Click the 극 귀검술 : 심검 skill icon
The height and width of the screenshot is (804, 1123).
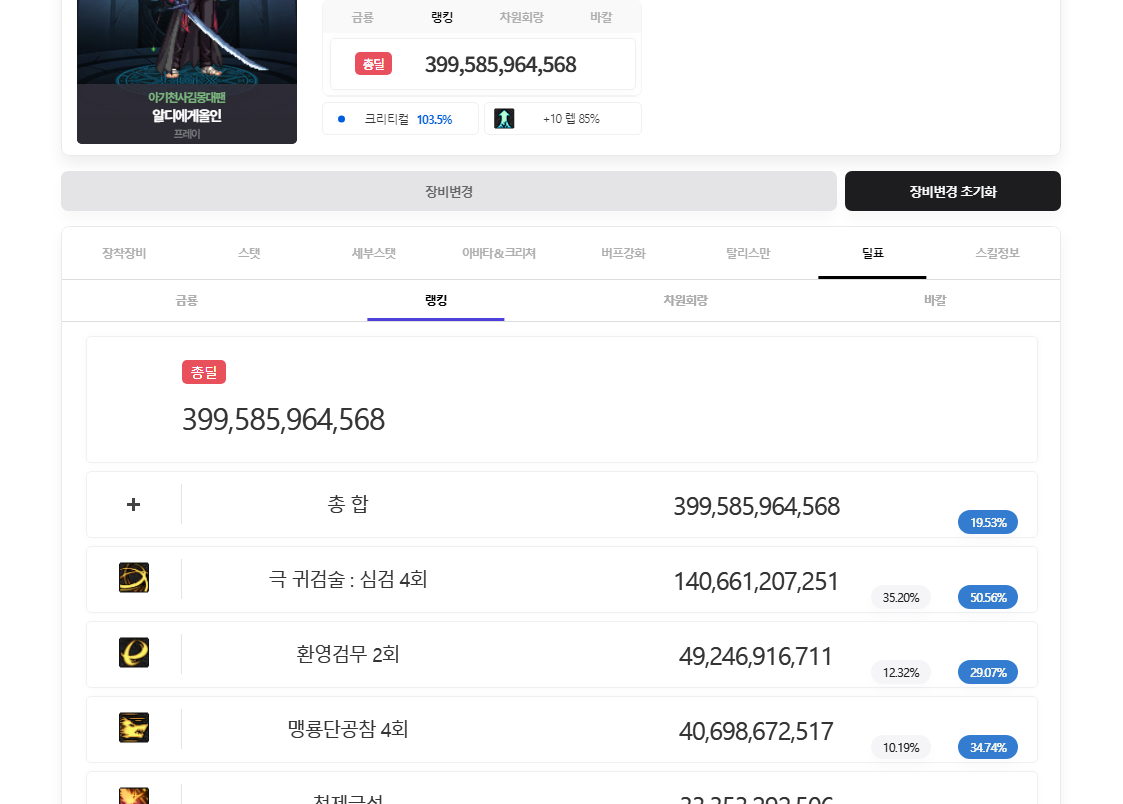coord(134,578)
